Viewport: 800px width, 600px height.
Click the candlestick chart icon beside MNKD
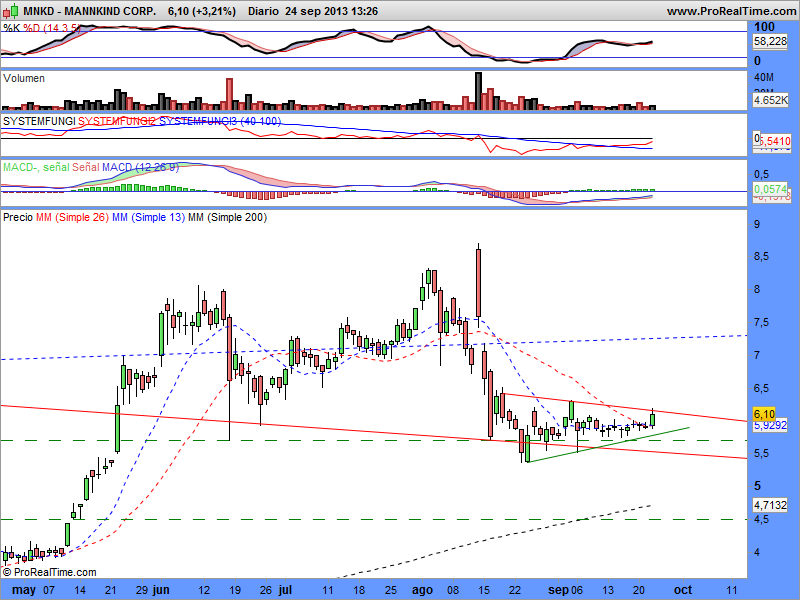click(11, 10)
